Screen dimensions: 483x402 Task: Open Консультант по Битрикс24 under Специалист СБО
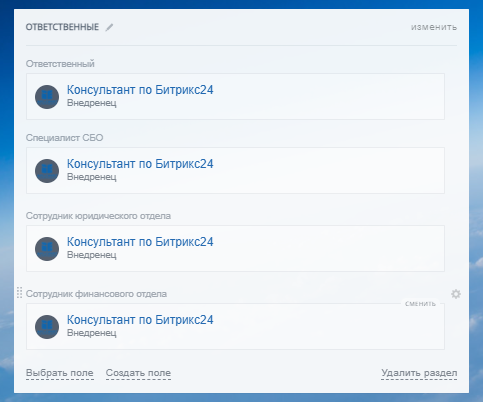(140, 164)
